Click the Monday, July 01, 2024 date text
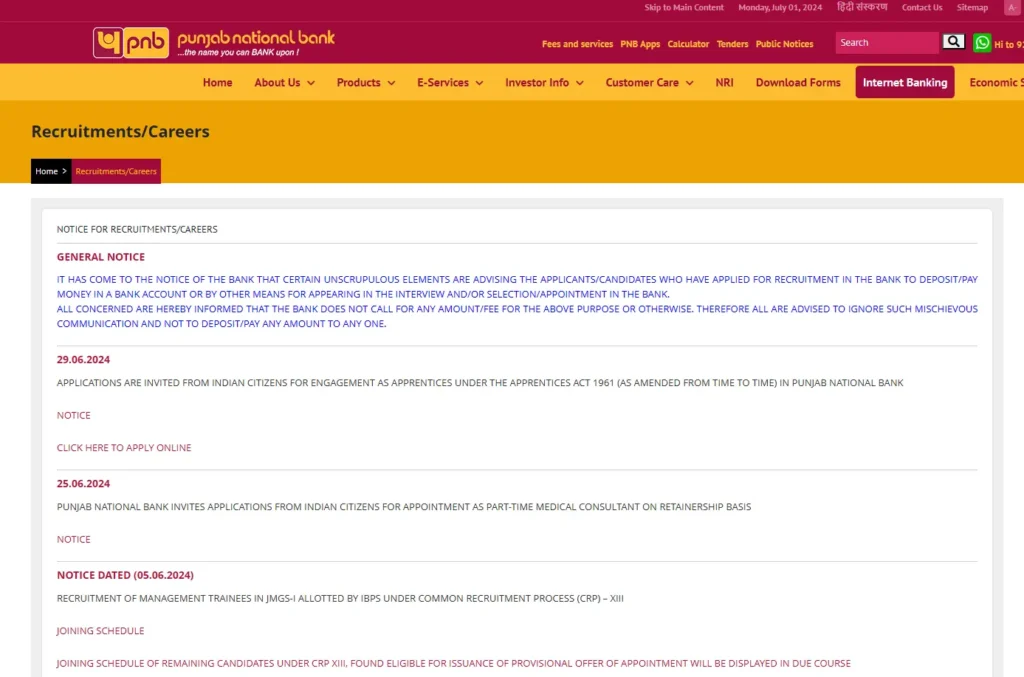The image size is (1024, 677). (780, 8)
